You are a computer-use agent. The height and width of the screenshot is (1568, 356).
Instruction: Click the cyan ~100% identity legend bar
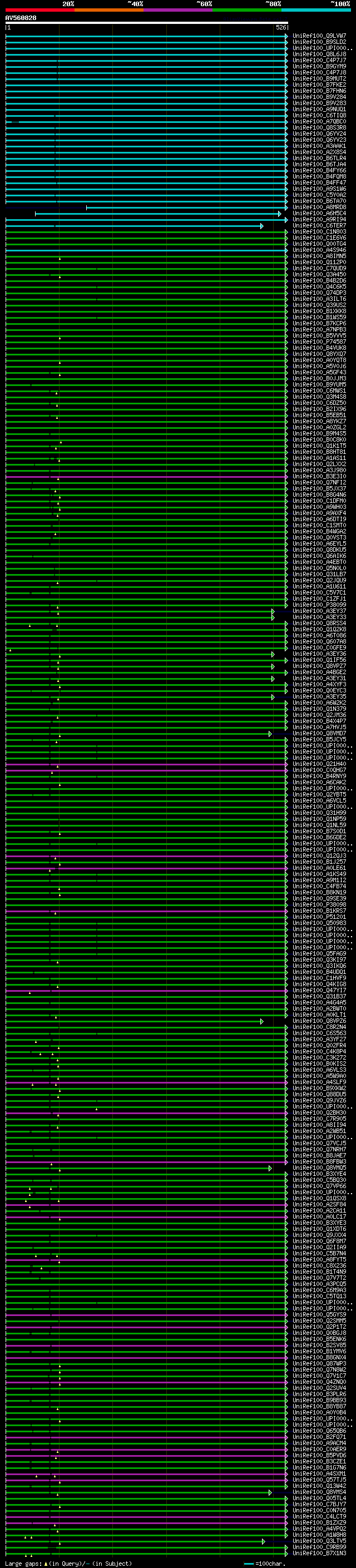(316, 10)
